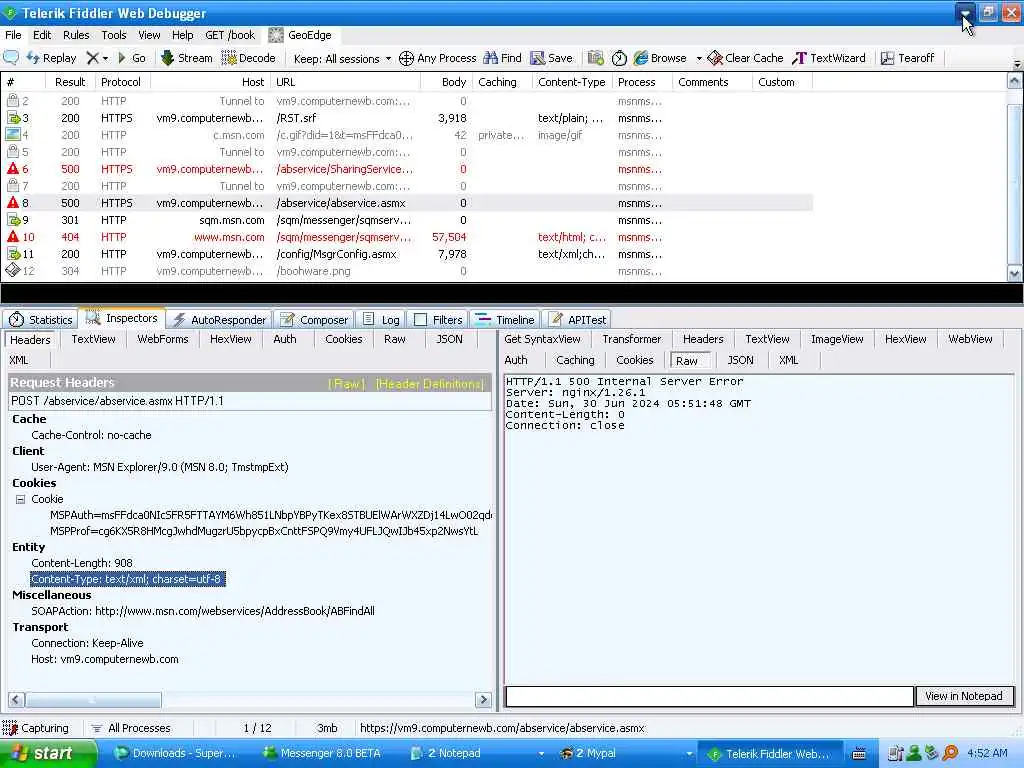Open the File menu
This screenshot has width=1024, height=768.
(x=13, y=35)
